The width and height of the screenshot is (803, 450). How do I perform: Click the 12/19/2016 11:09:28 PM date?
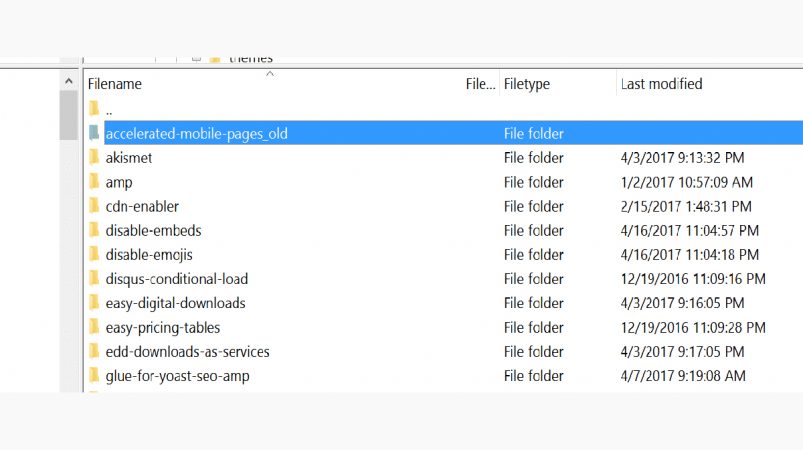tap(693, 328)
